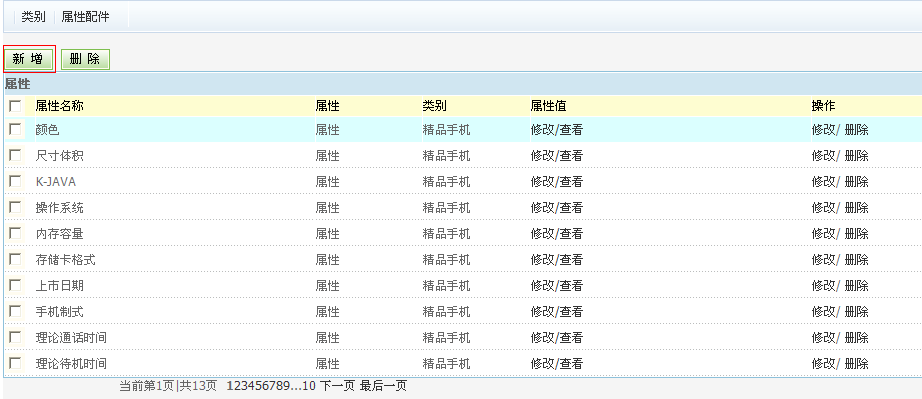Open 修改/查看 for 理论待机时间
Screen dimensions: 922x399
point(556,364)
